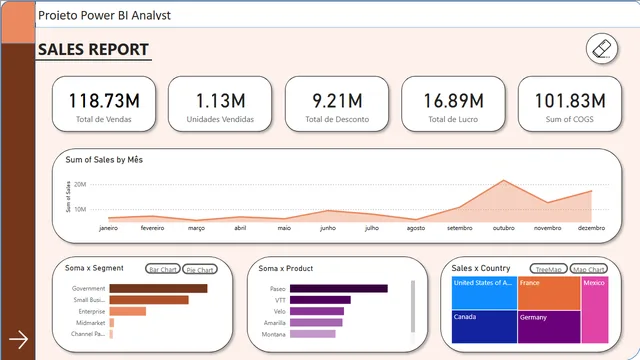Click the Sales x Country title
Viewport: 640px width, 360px height.
(481, 268)
